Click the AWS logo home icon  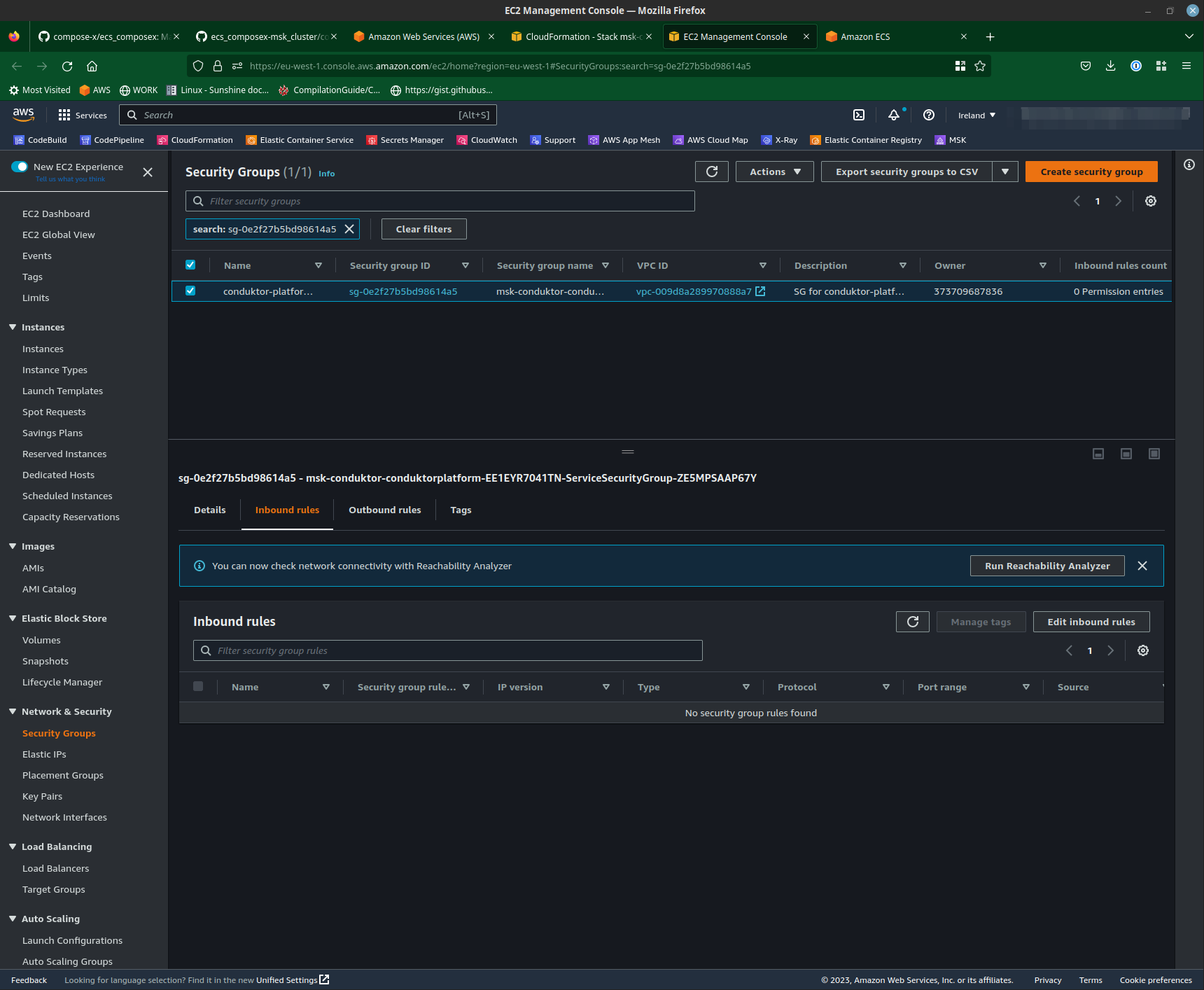(x=23, y=114)
